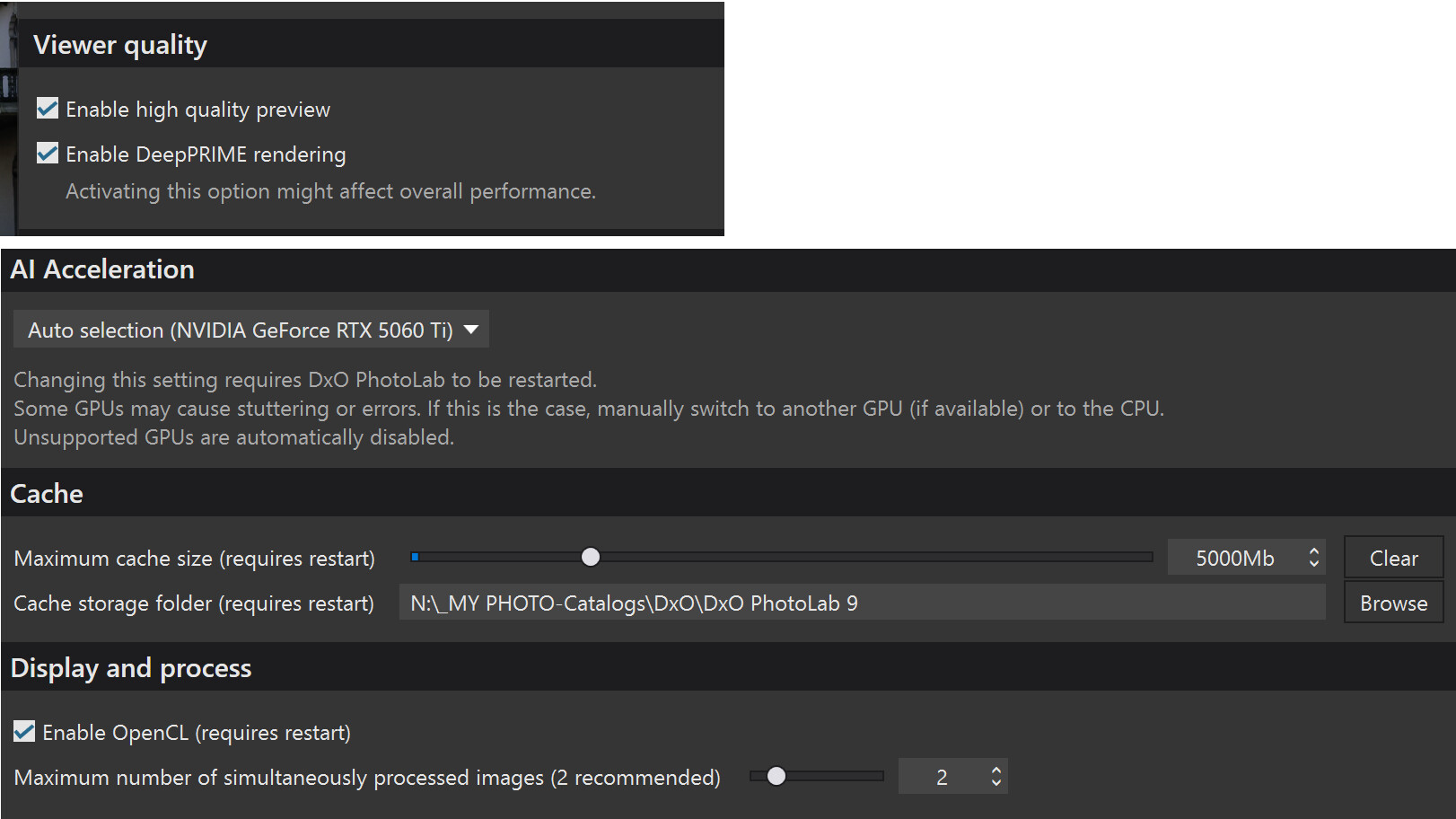Click the cache storage folder path field

(862, 603)
